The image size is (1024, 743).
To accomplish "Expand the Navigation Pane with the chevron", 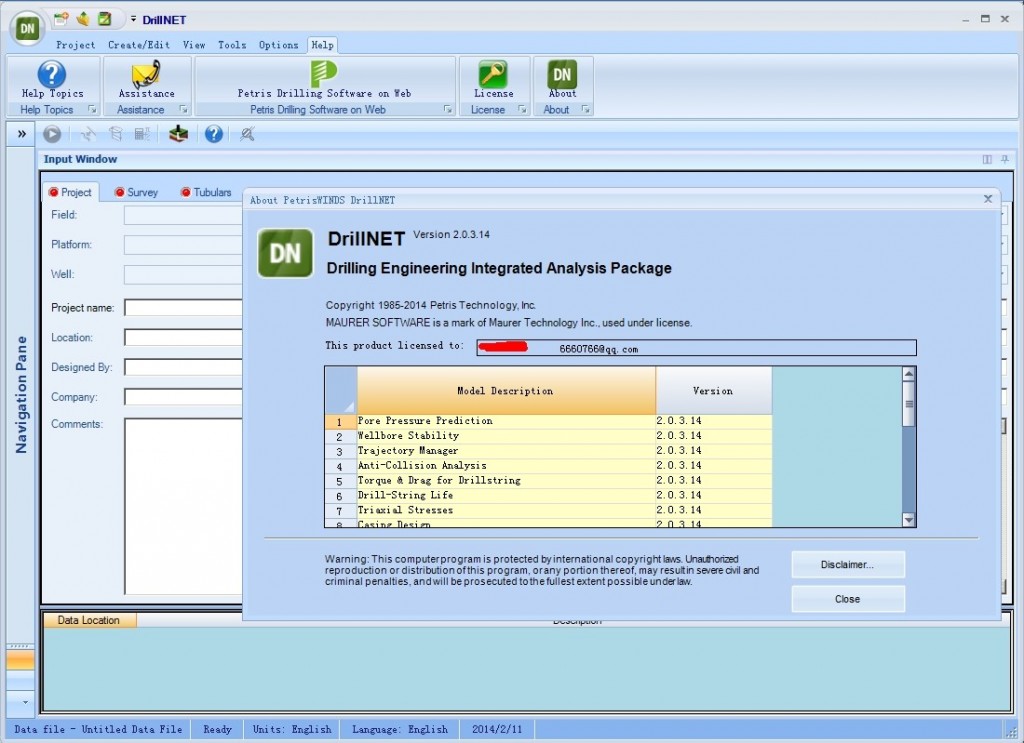I will pos(20,132).
